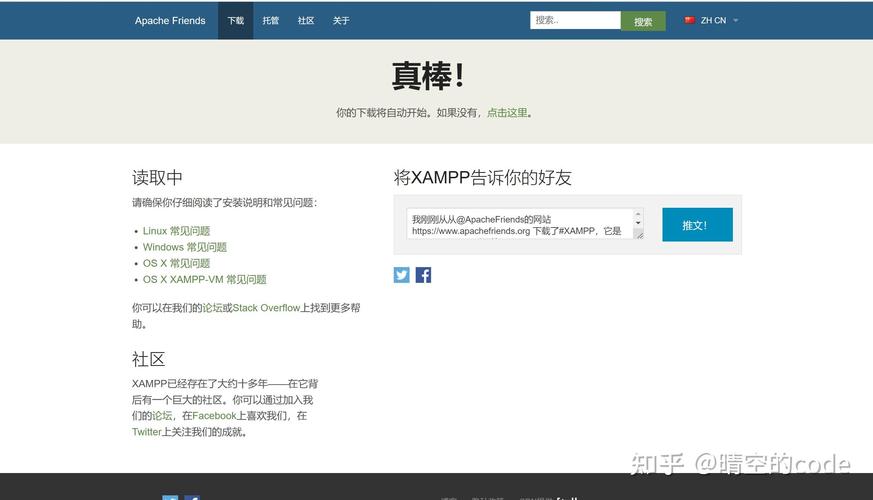Click the China flag icon

[689, 20]
